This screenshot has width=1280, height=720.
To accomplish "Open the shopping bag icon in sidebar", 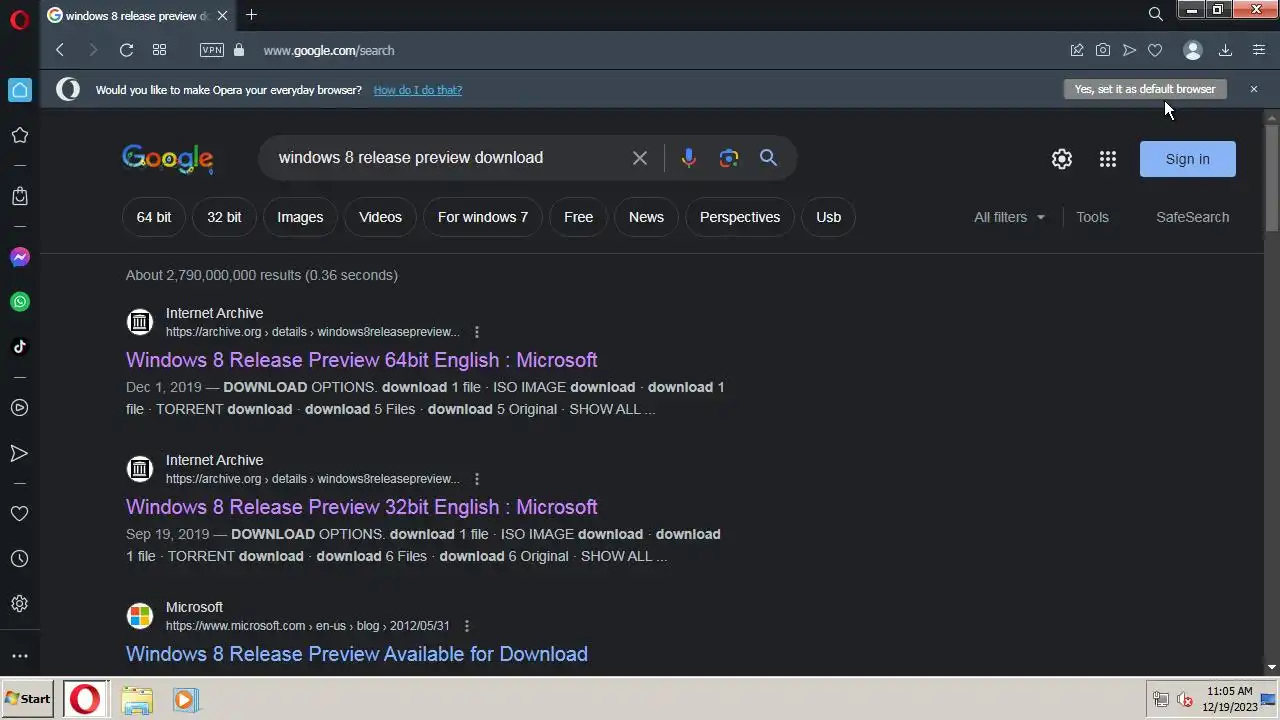I will (20, 196).
